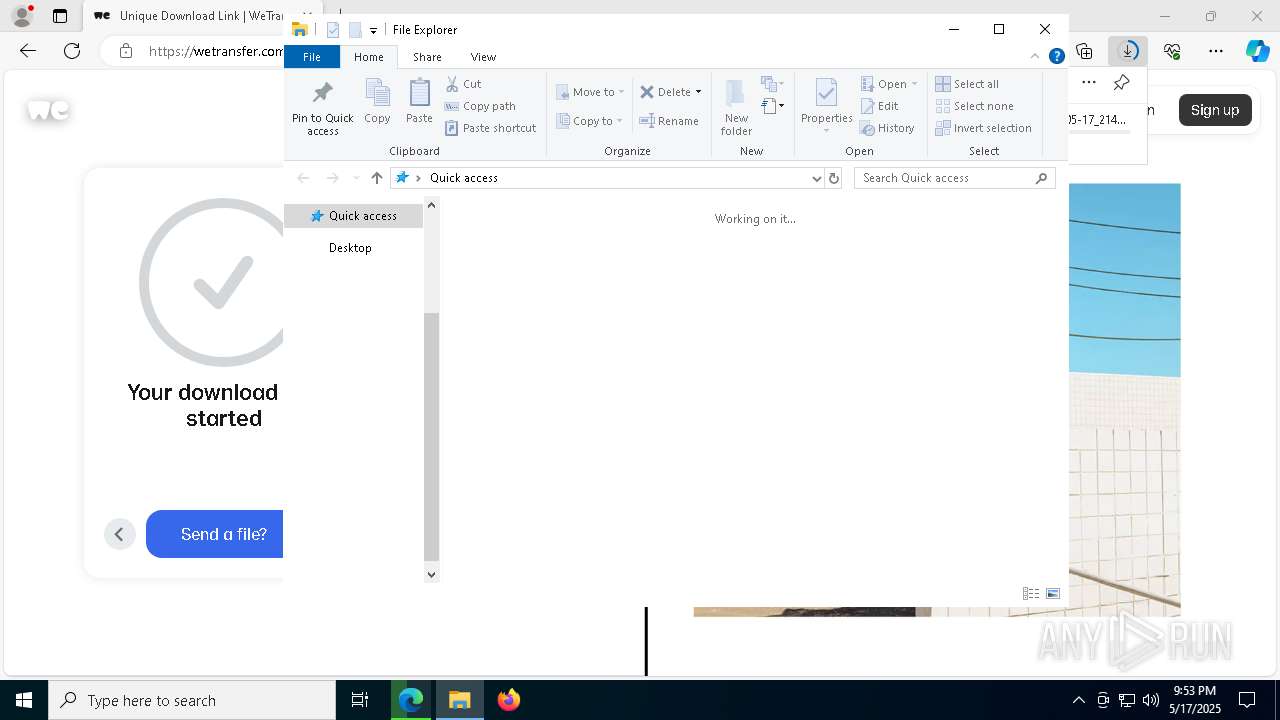
Task: Open More options in Edge downloads panel
Action: [x=1089, y=82]
